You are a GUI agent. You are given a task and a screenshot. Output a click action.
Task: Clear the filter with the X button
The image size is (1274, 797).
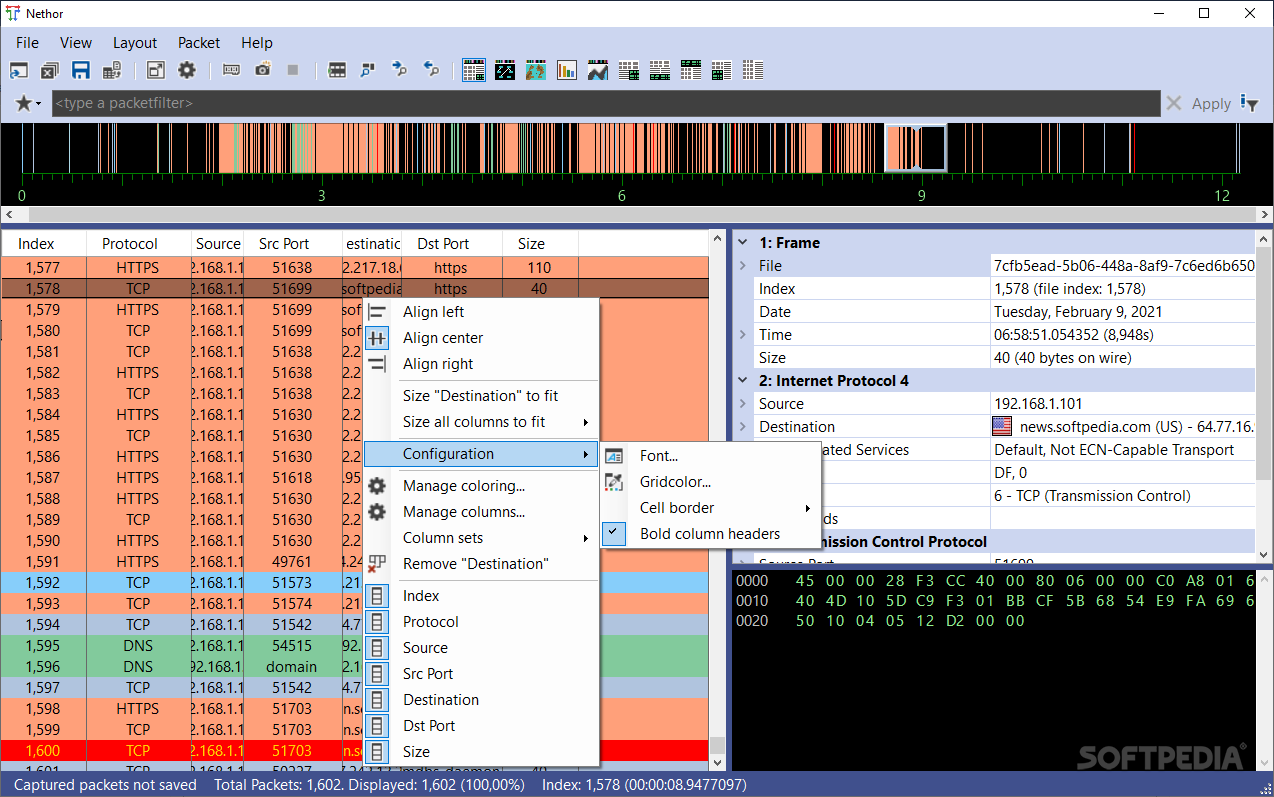(x=1174, y=103)
